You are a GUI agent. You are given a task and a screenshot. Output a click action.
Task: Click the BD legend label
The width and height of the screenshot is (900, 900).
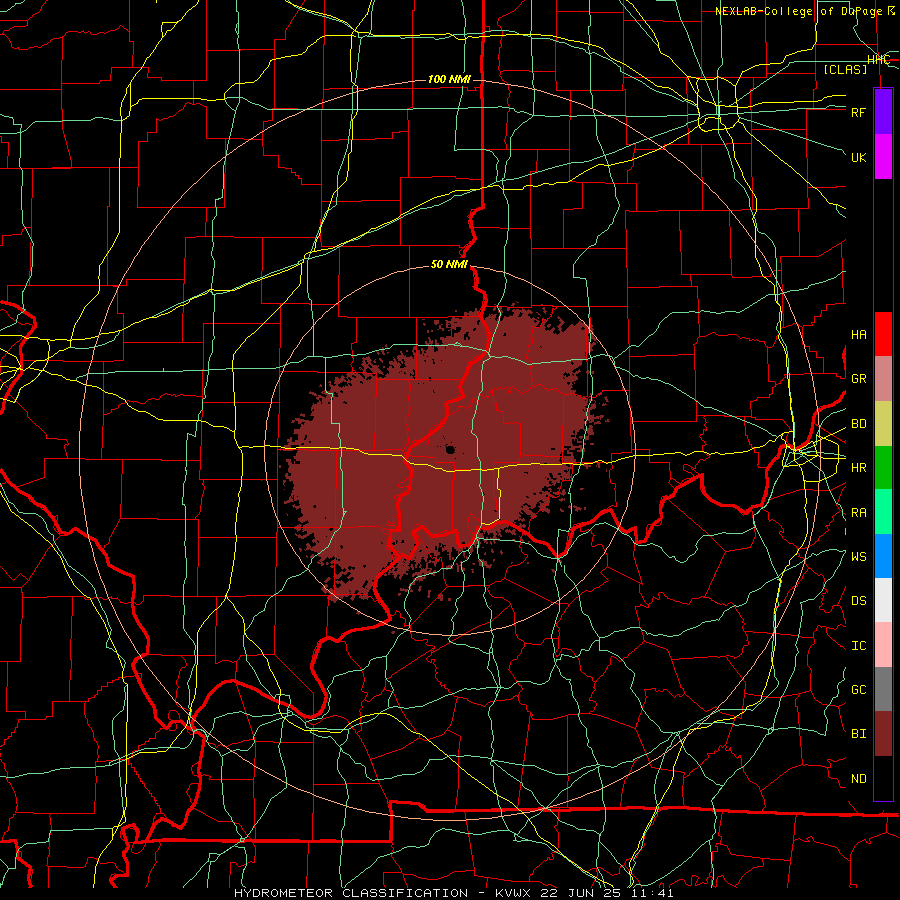point(859,424)
